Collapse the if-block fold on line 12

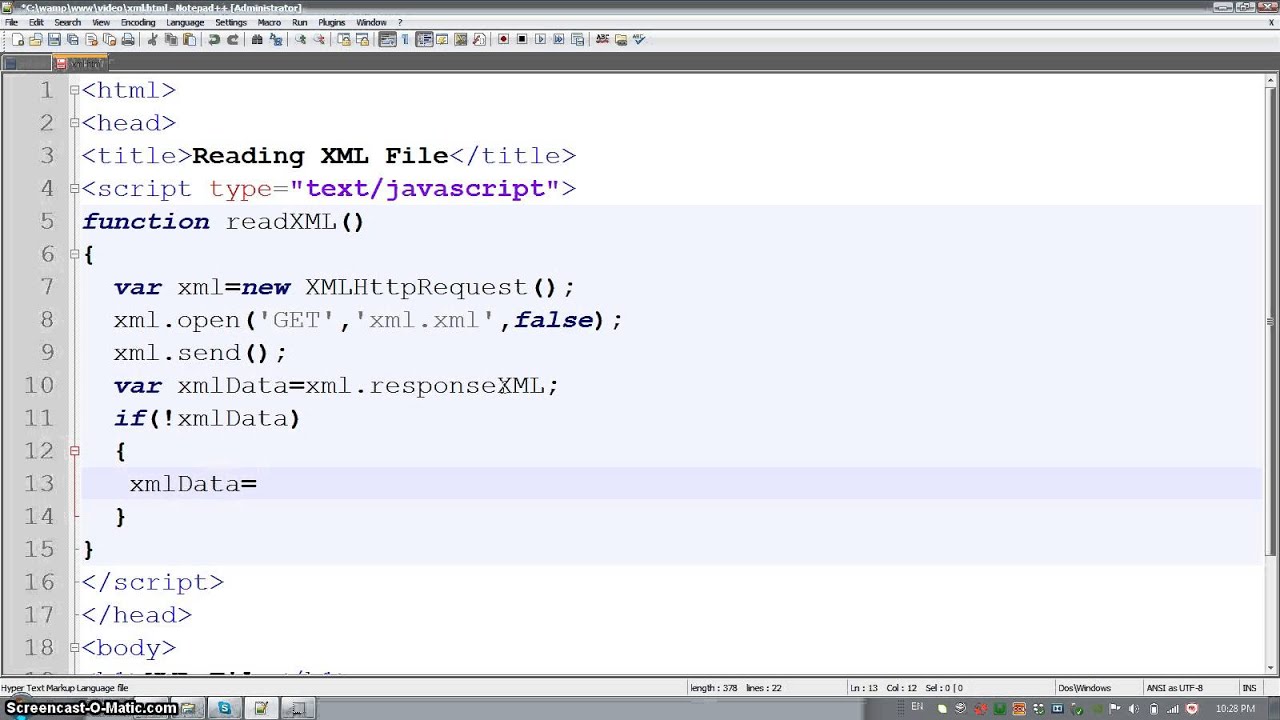pyautogui.click(x=74, y=451)
